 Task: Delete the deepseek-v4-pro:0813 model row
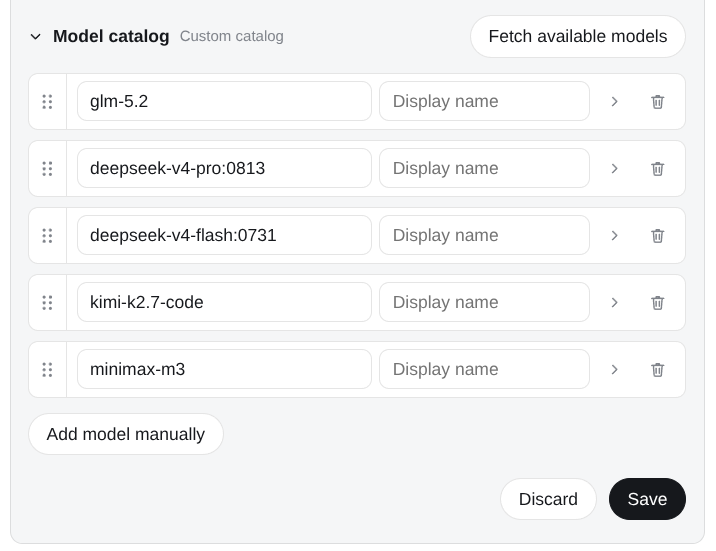[x=657, y=168]
